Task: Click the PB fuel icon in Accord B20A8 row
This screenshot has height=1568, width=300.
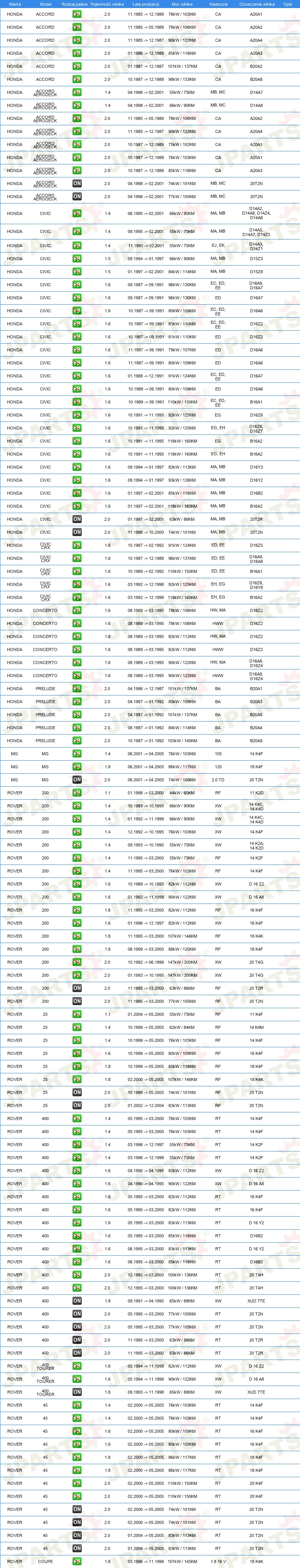Action: tap(77, 79)
